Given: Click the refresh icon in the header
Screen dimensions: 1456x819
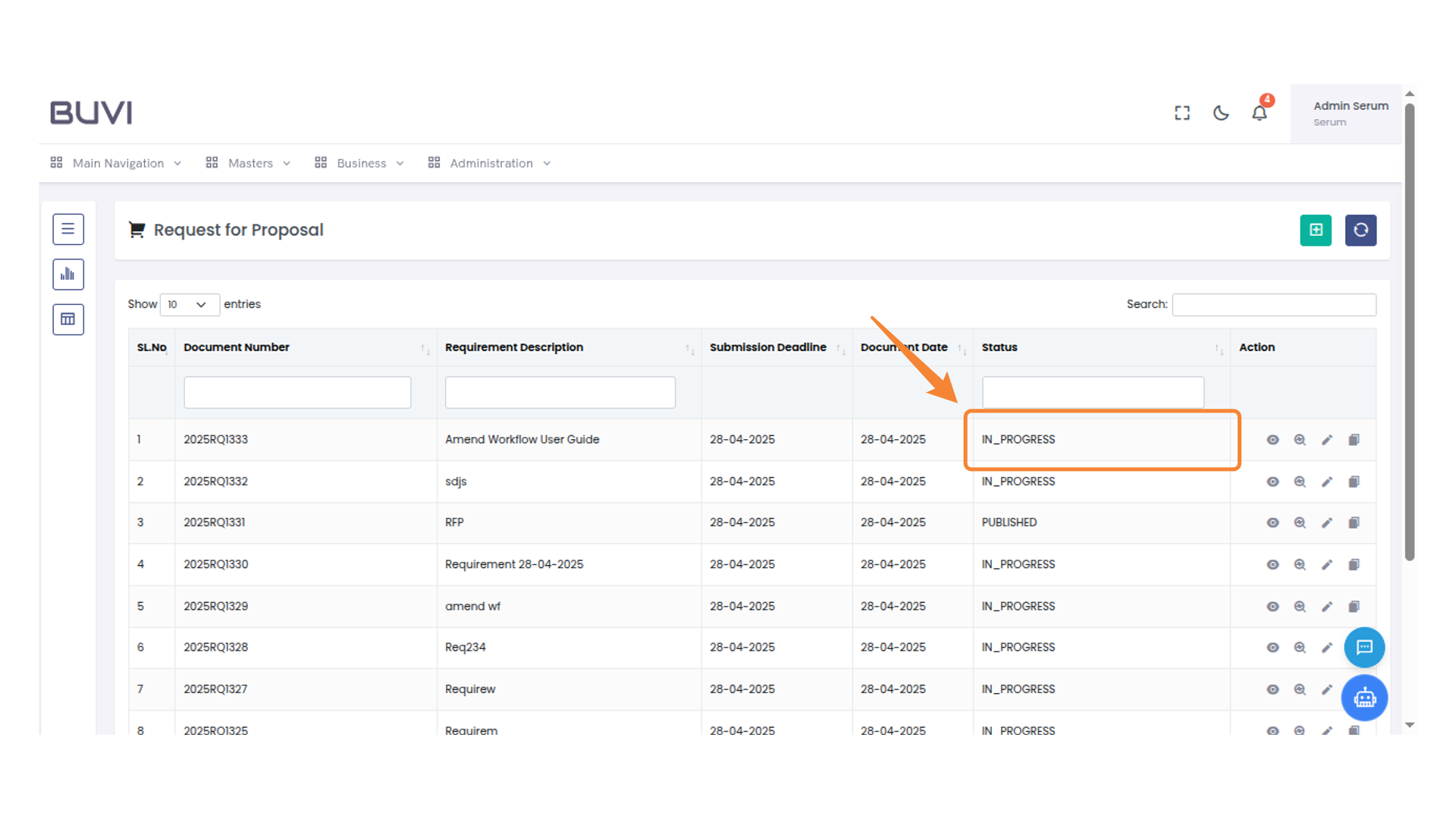Looking at the screenshot, I should (x=1360, y=230).
